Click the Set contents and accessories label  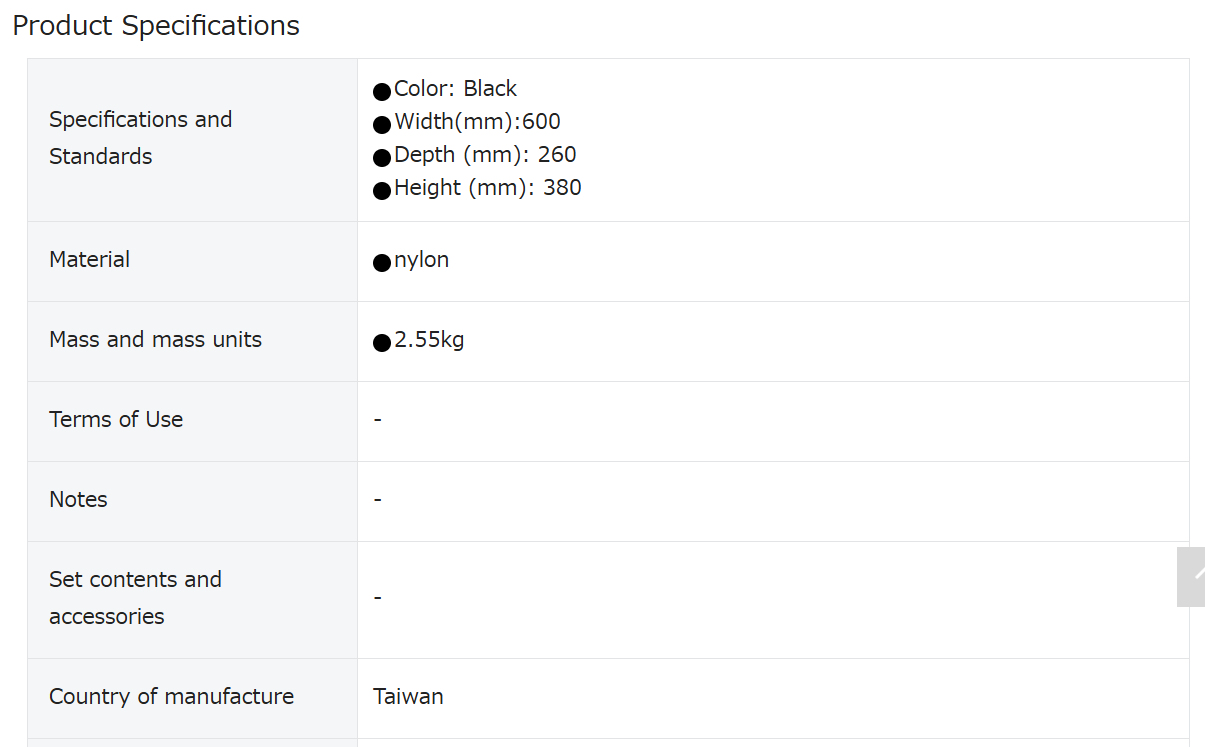[135, 598]
